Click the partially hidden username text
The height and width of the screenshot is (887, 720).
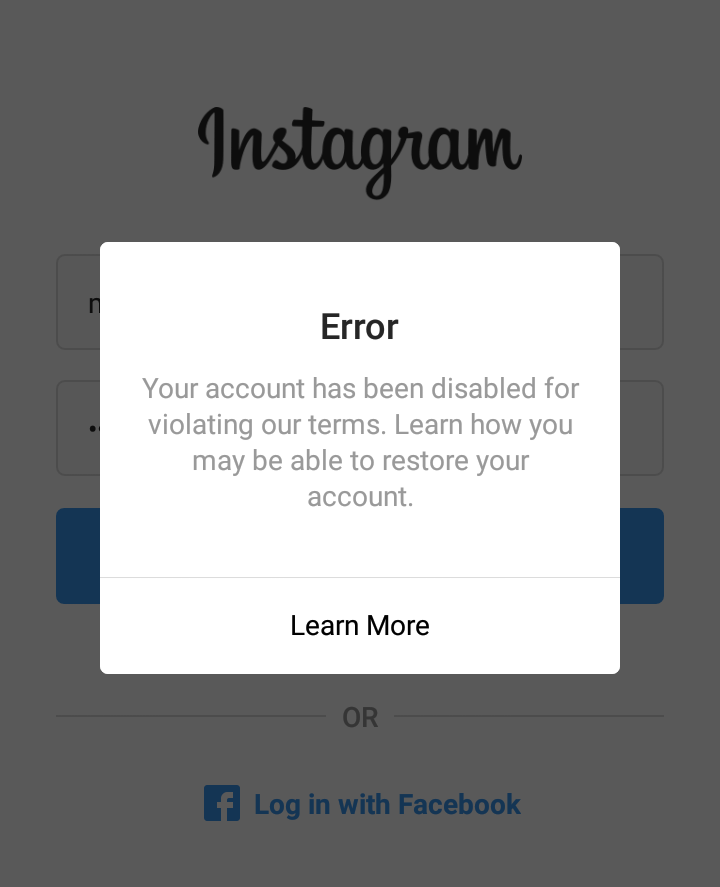[x=94, y=304]
